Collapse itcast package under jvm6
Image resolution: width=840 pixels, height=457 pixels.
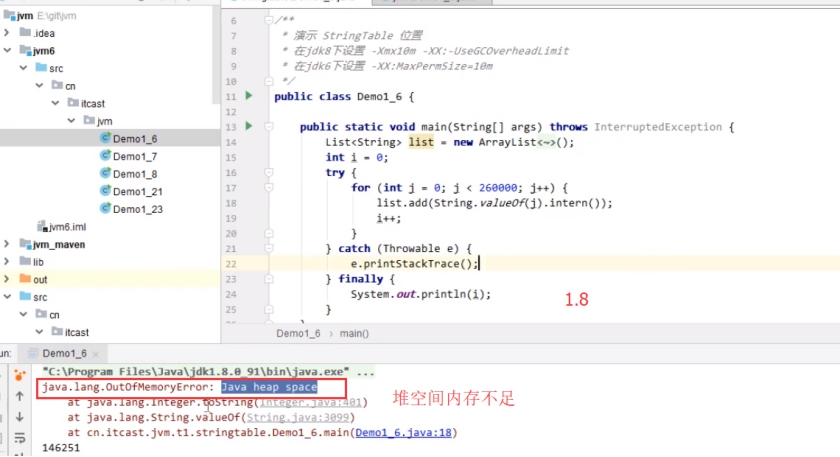(x=55, y=103)
